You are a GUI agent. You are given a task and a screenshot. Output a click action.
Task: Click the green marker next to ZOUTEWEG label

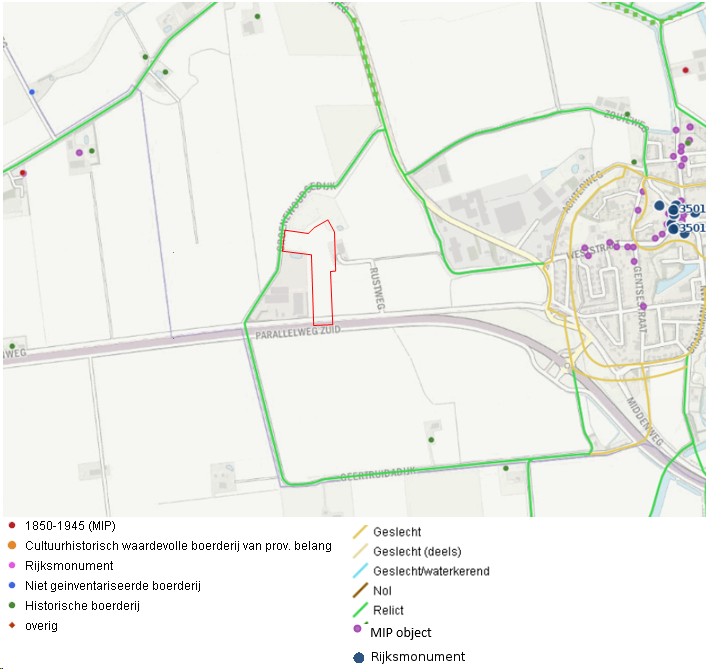click(x=627, y=114)
